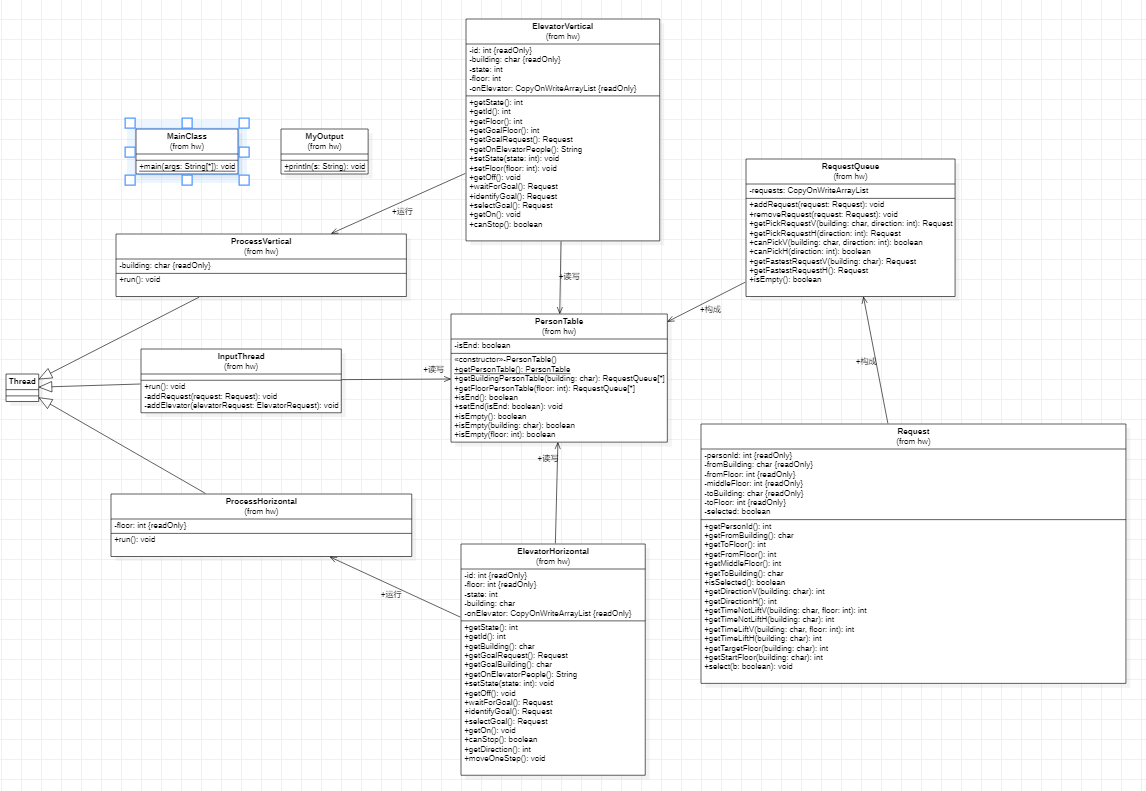Click +run(): void in ProcessVertical
The height and width of the screenshot is (791, 1146).
pyautogui.click(x=140, y=279)
